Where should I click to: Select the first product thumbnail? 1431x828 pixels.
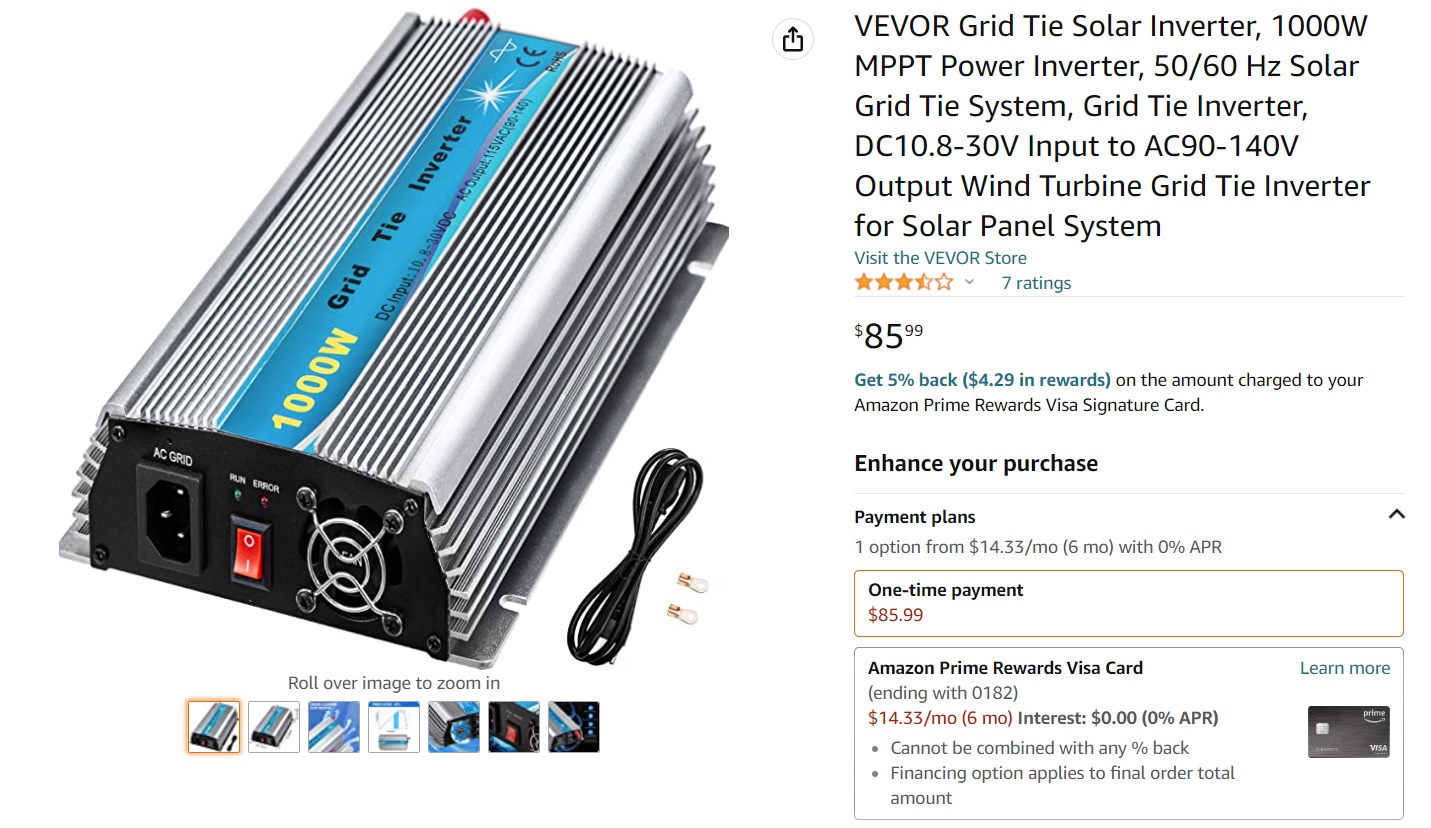pyautogui.click(x=214, y=727)
